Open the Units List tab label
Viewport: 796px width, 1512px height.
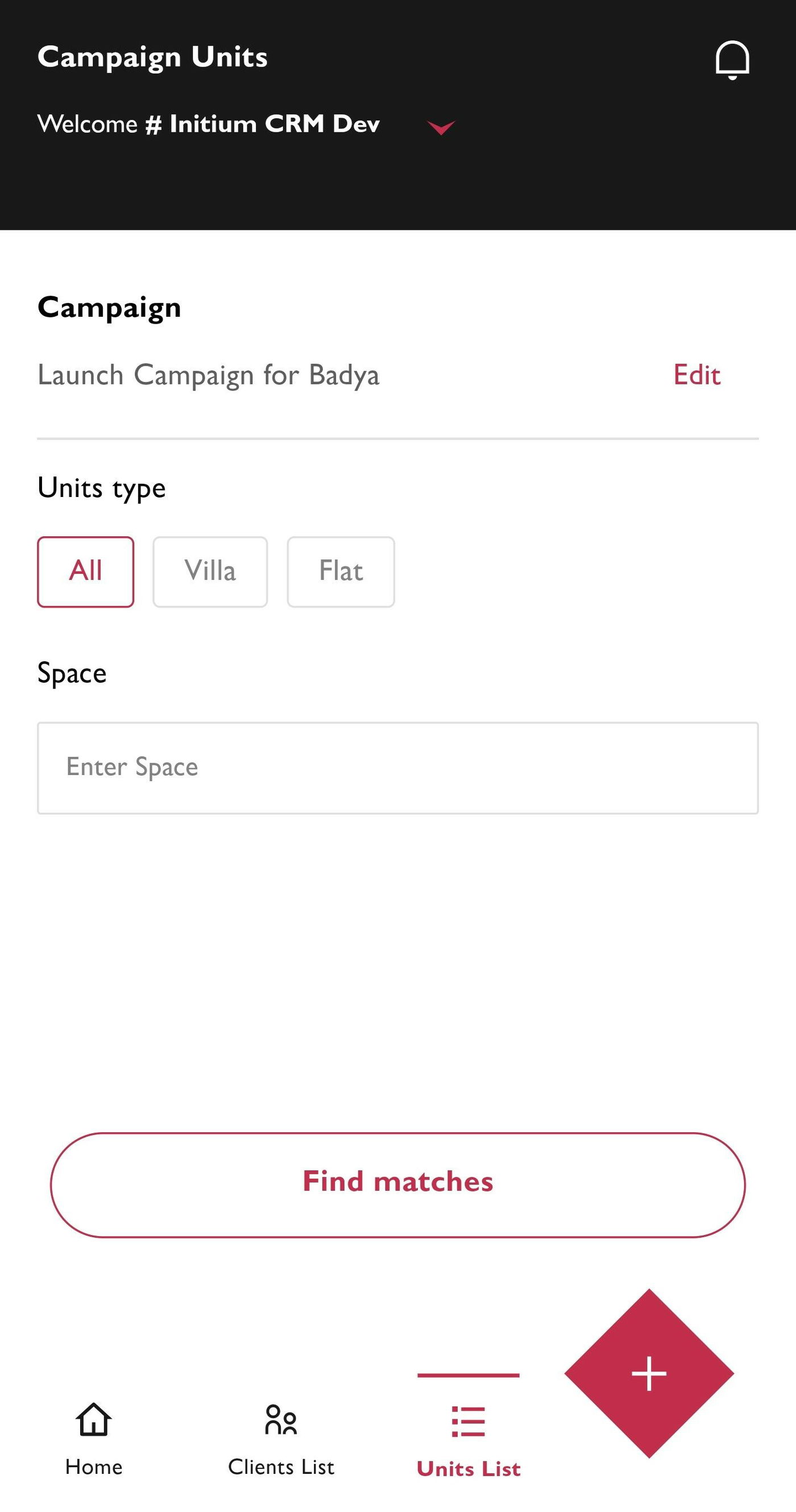coord(469,1469)
